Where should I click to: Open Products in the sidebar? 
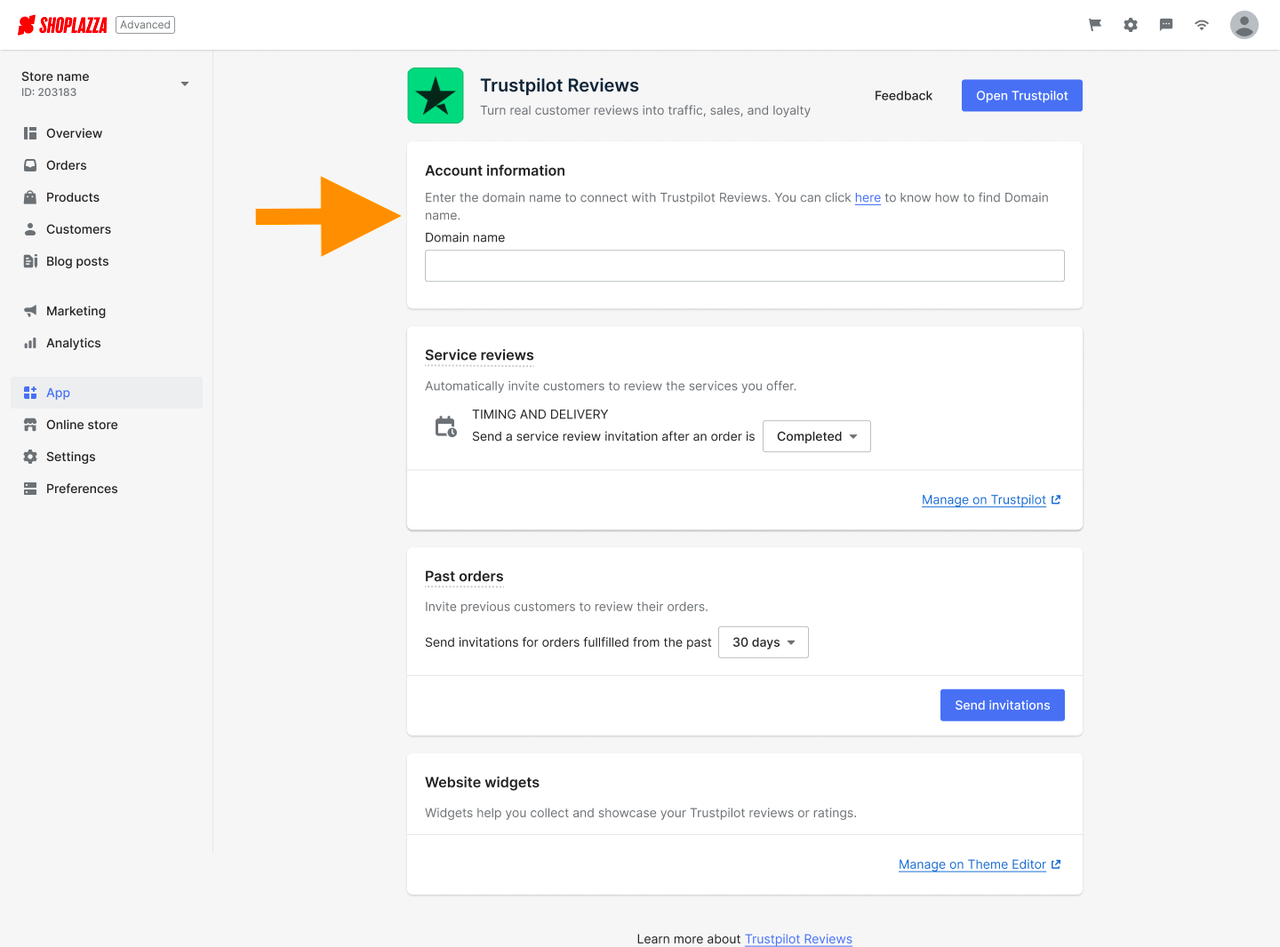click(x=107, y=197)
